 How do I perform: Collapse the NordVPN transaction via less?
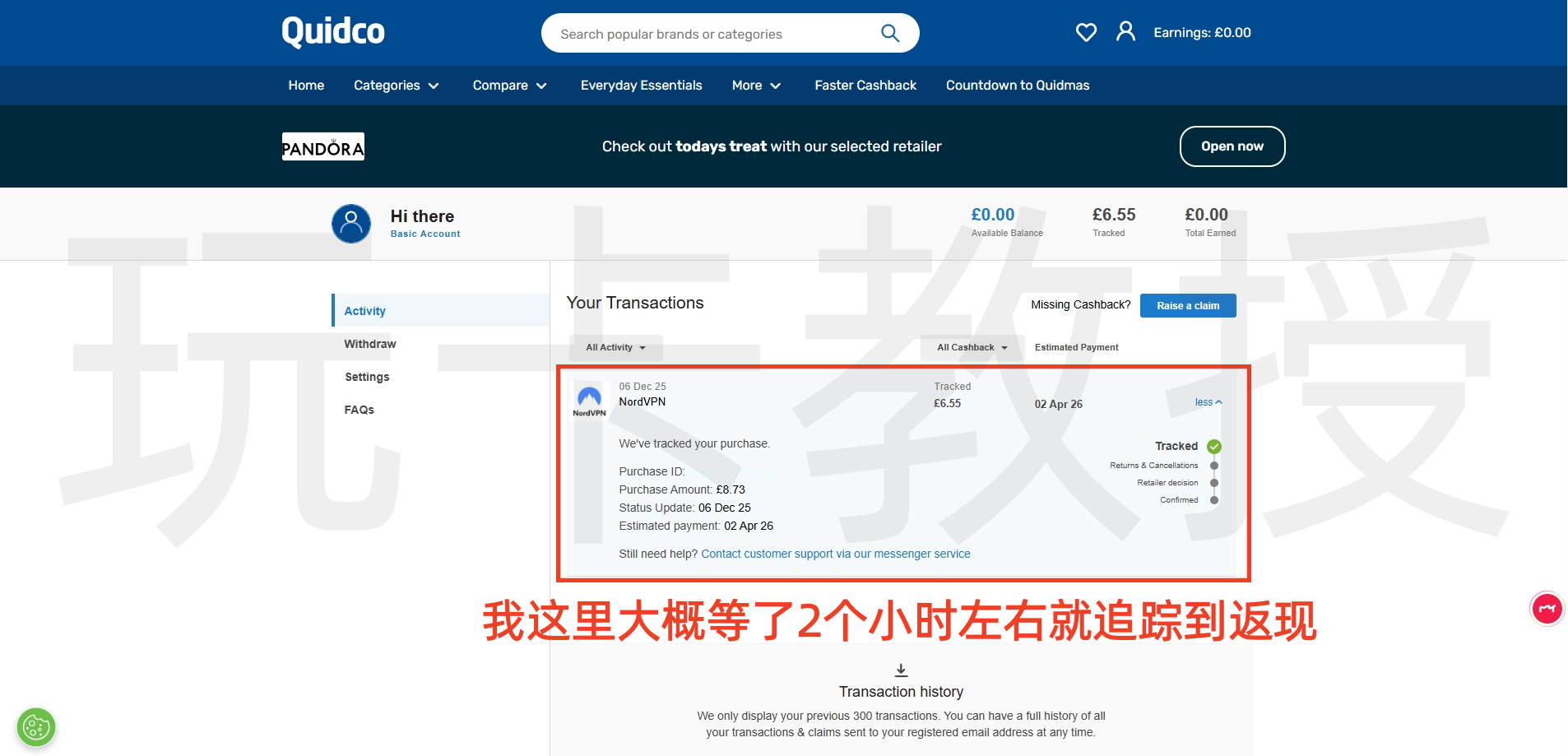tap(1206, 402)
